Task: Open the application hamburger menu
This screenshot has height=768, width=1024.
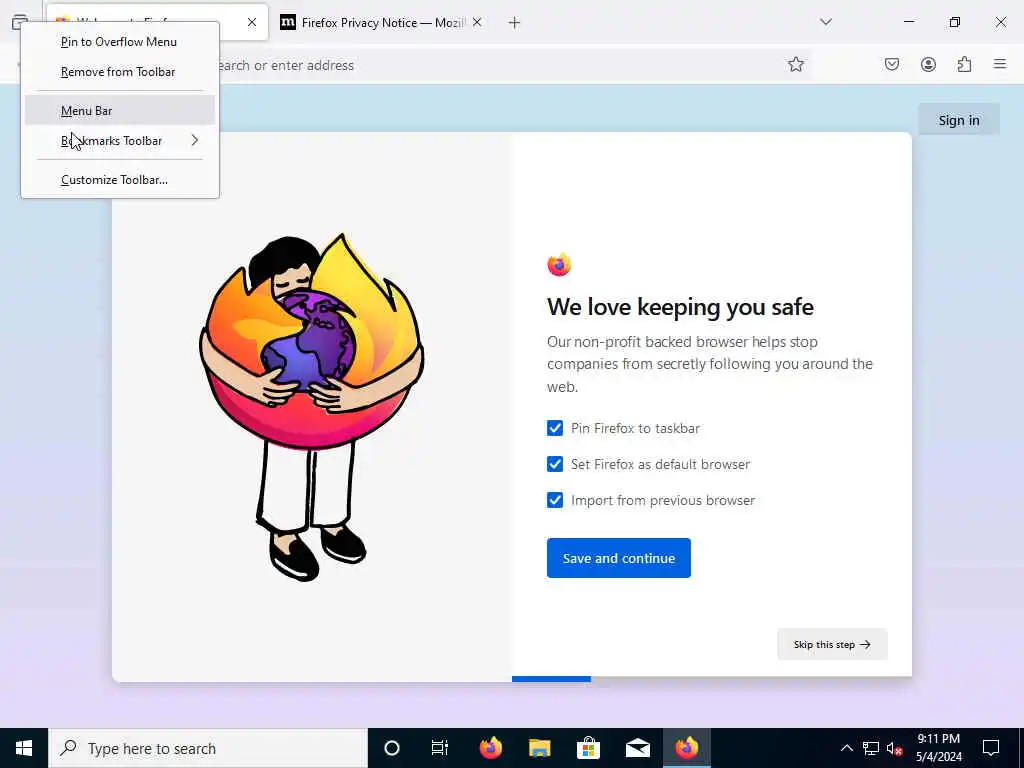Action: click(1000, 63)
